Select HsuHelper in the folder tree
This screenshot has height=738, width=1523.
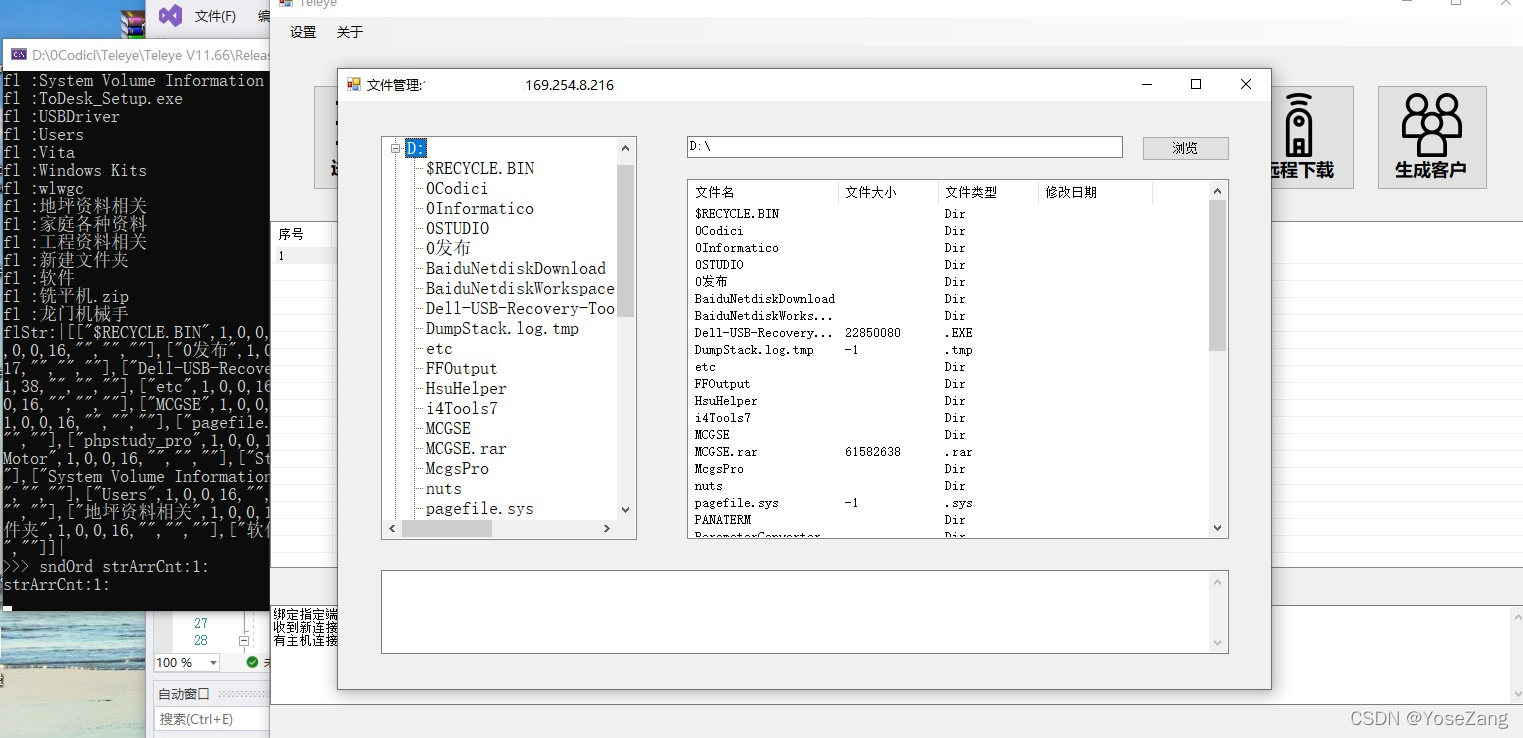click(x=466, y=388)
